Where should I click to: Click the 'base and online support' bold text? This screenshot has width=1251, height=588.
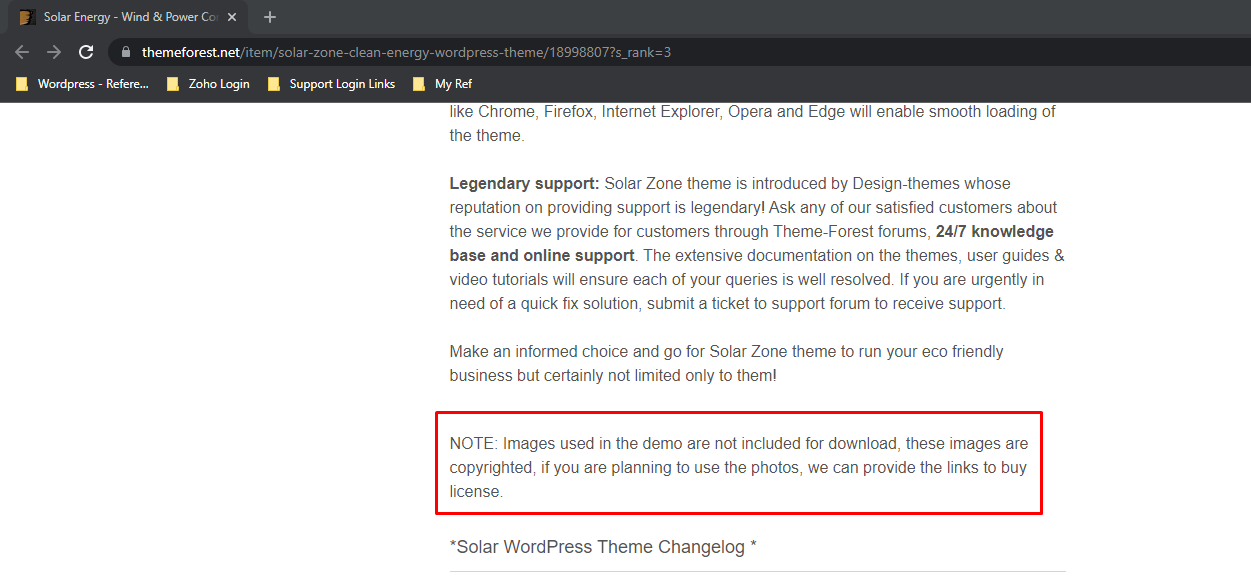click(x=542, y=256)
